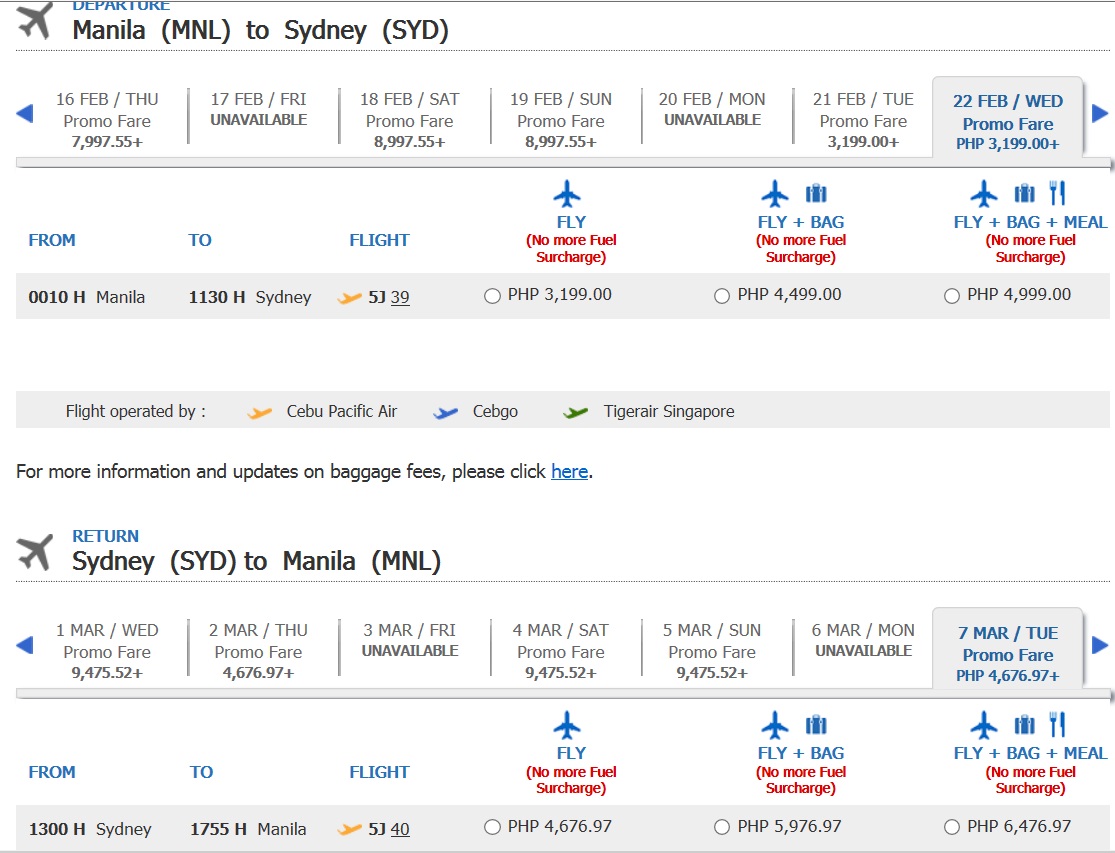Screen dimensions: 1115x853
Task: Choose 19 FEB / SUN departure date tab
Action: [x=561, y=119]
